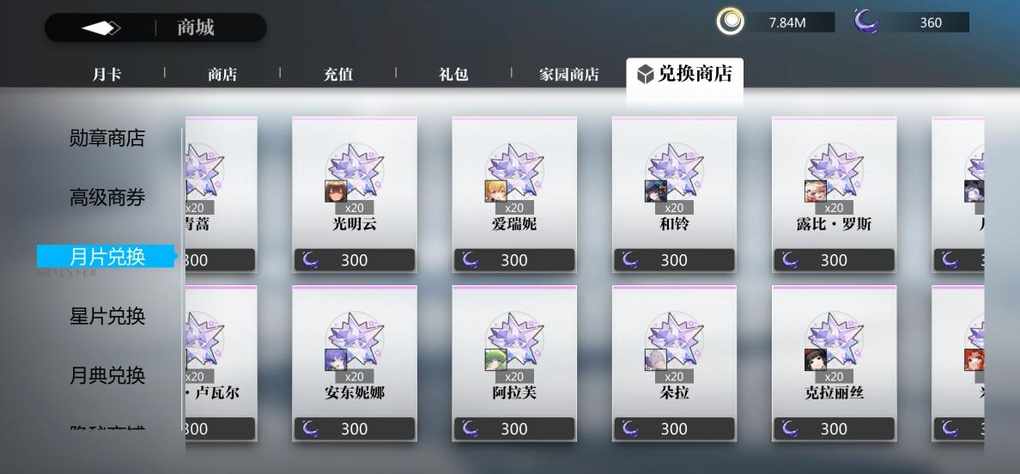Open 露比·罗斯 fragment card

click(x=834, y=194)
